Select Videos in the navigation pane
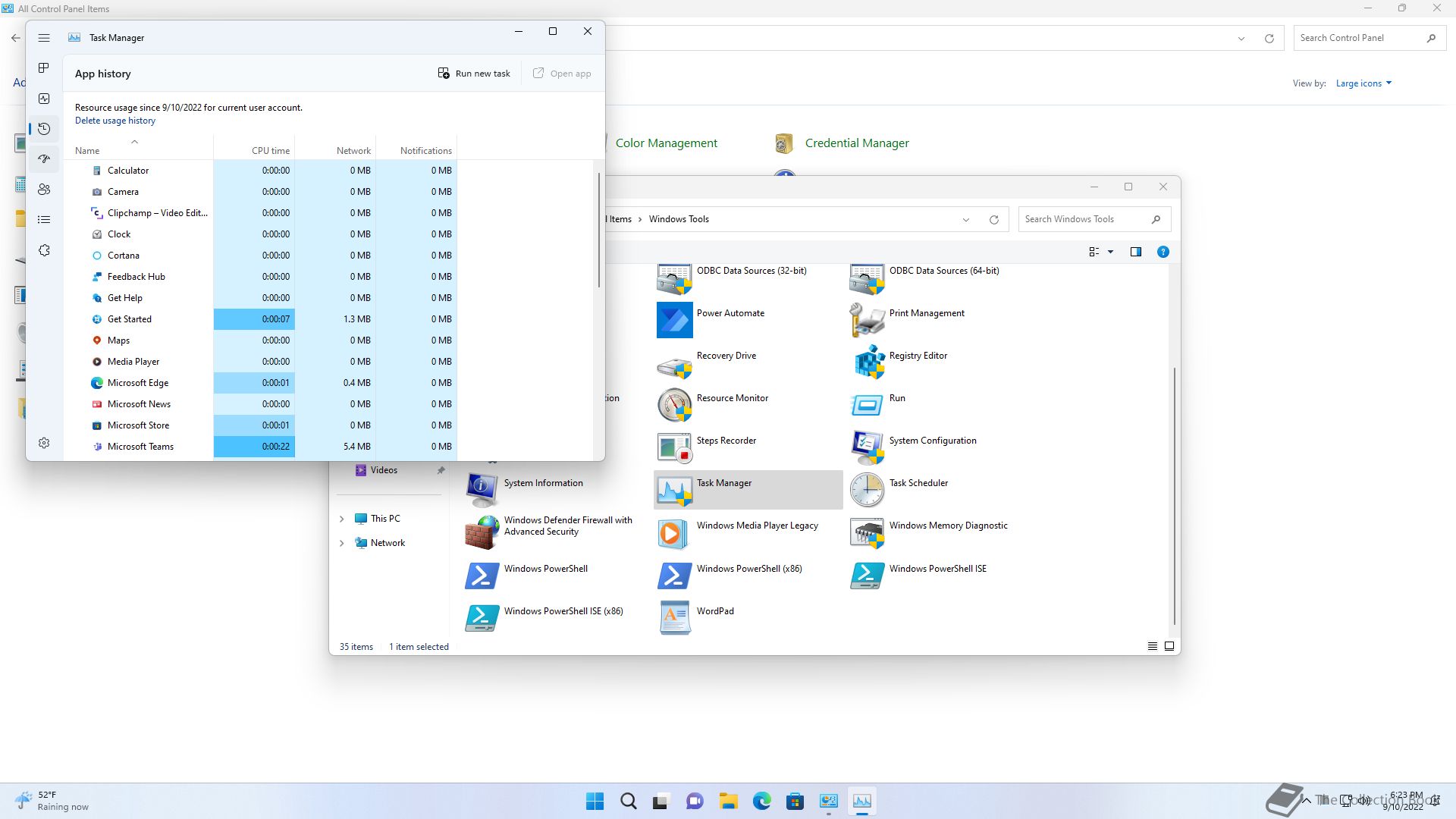1456x819 pixels. 384,470
